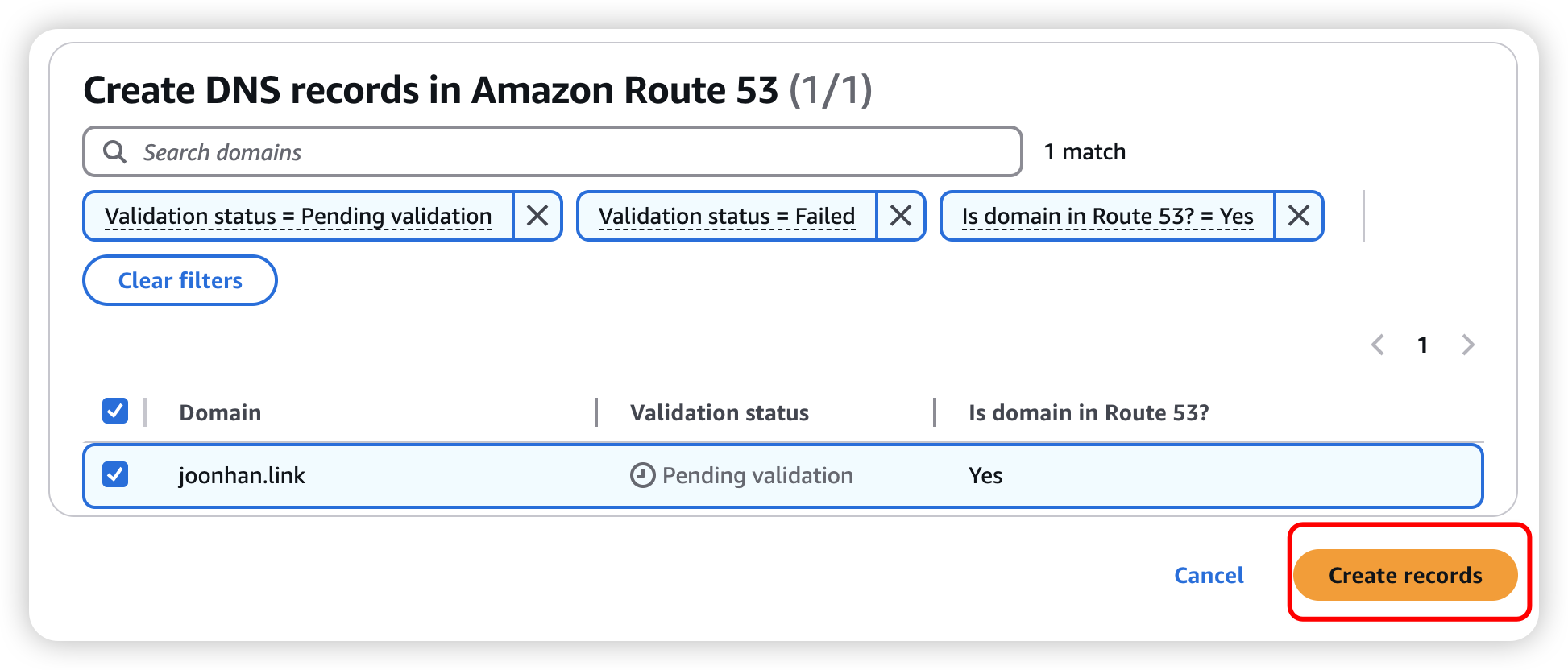Toggle the select-all domains checkbox
This screenshot has height=670, width=1568.
115,411
